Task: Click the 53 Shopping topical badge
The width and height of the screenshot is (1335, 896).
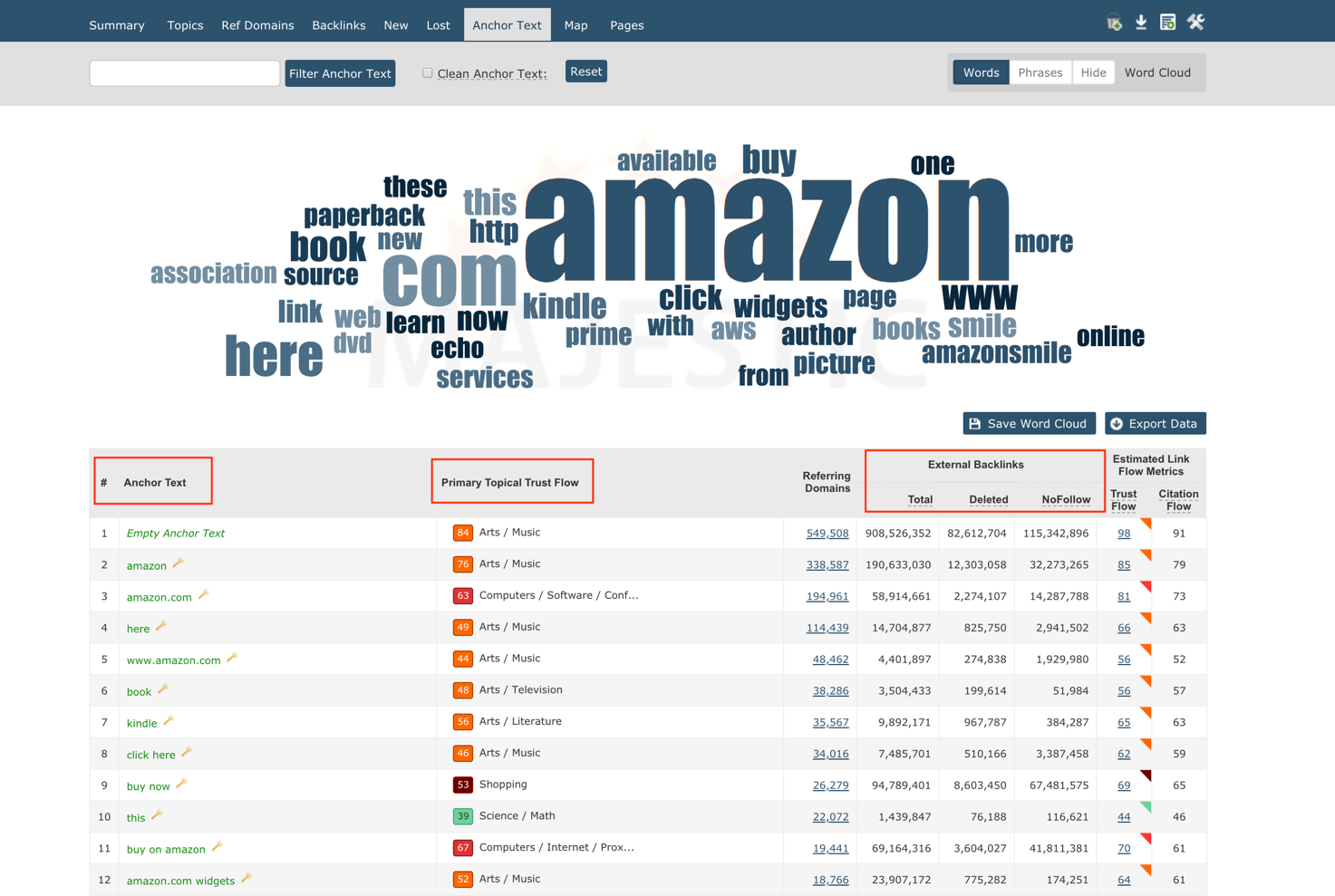Action: (x=462, y=785)
